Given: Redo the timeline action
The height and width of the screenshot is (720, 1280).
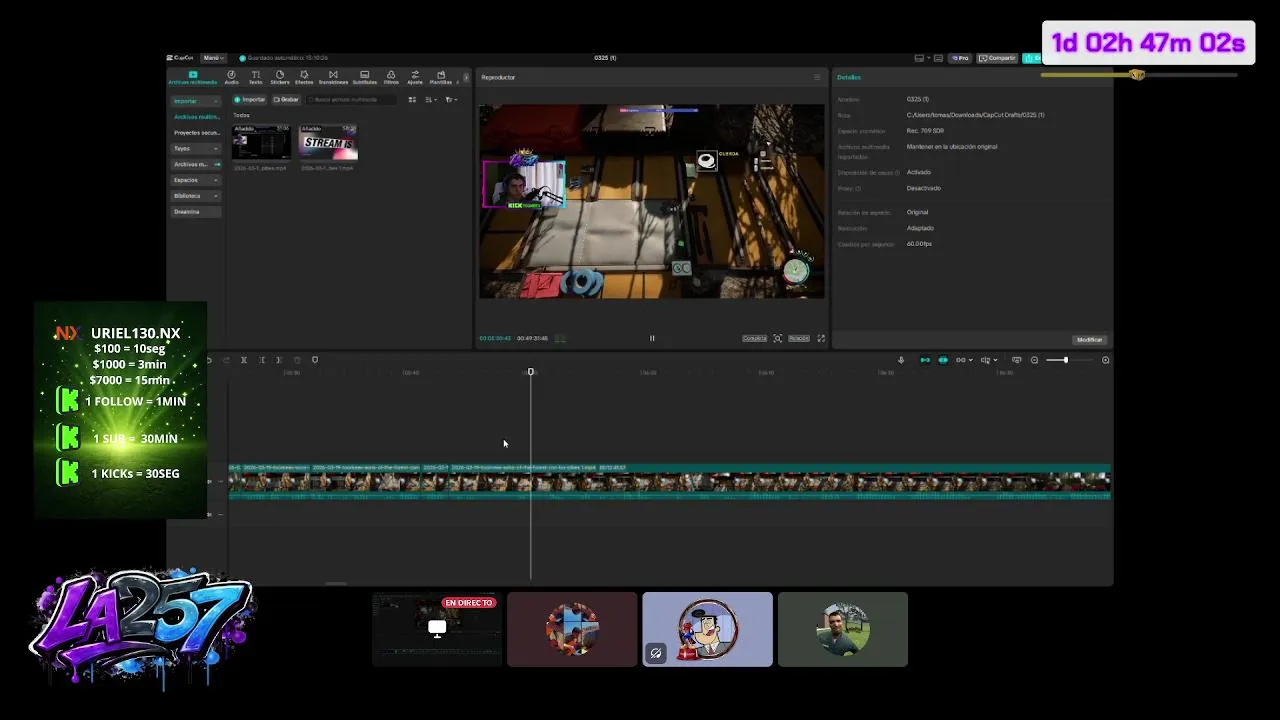Looking at the screenshot, I should pyautogui.click(x=226, y=360).
